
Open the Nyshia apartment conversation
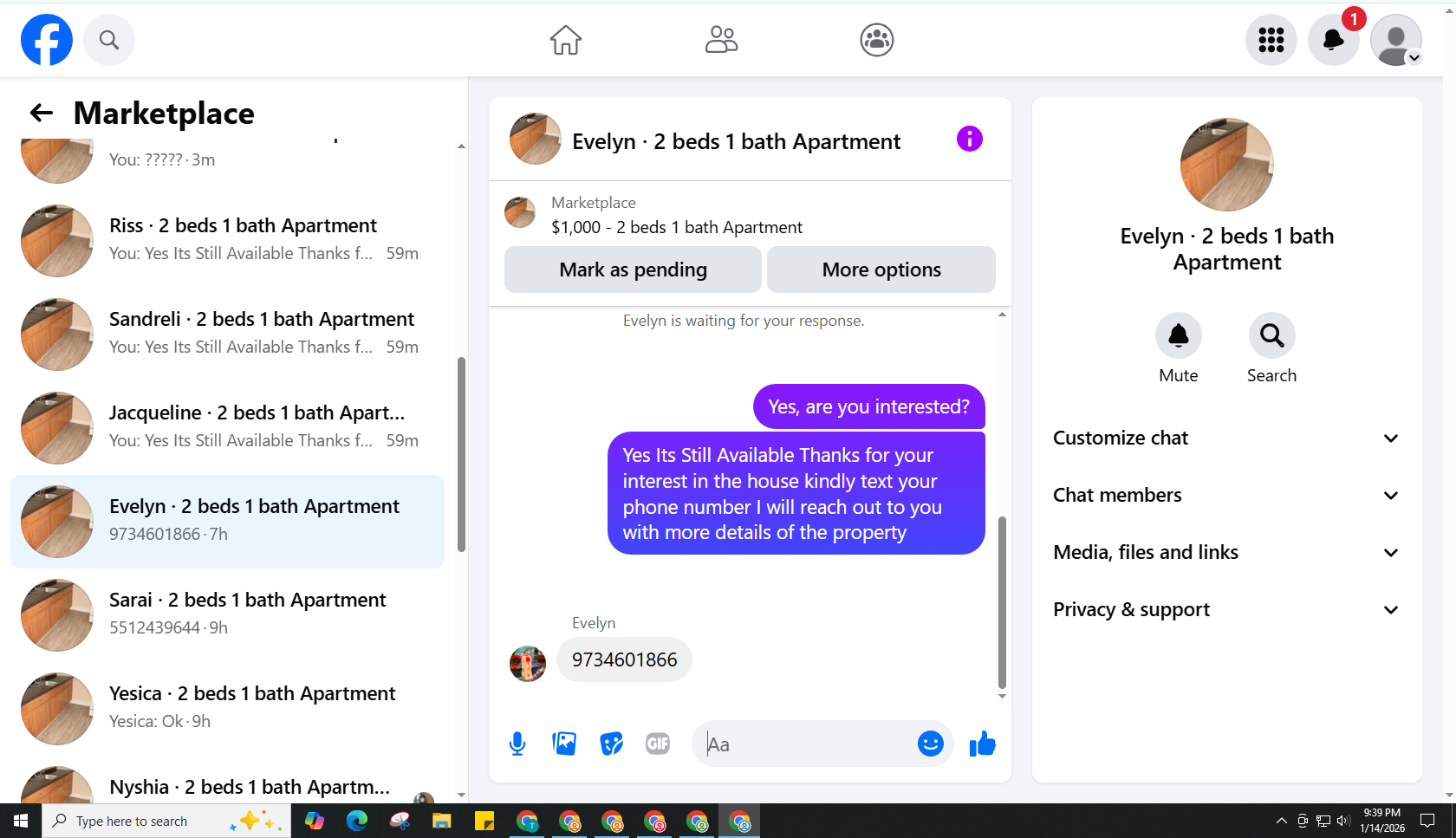coord(228,782)
